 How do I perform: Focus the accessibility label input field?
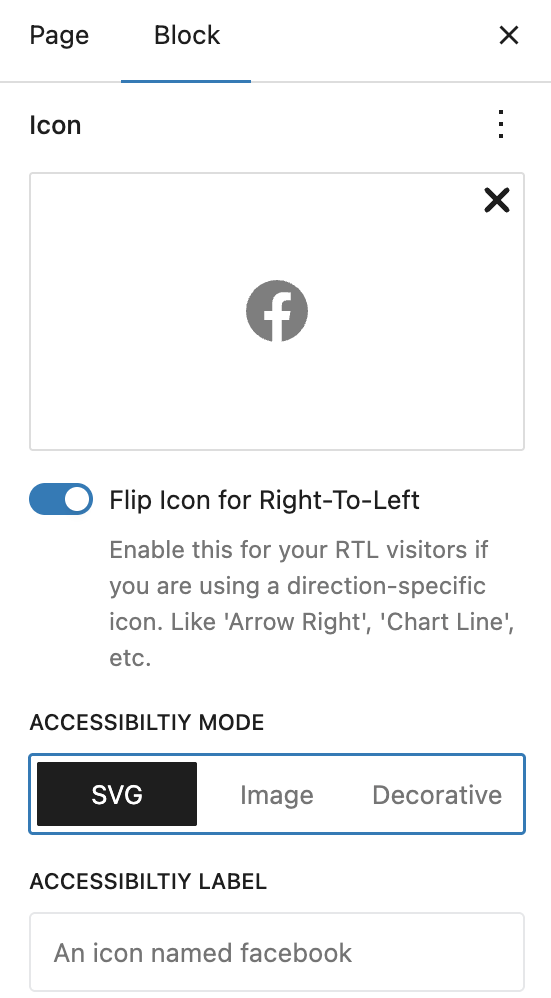277,952
